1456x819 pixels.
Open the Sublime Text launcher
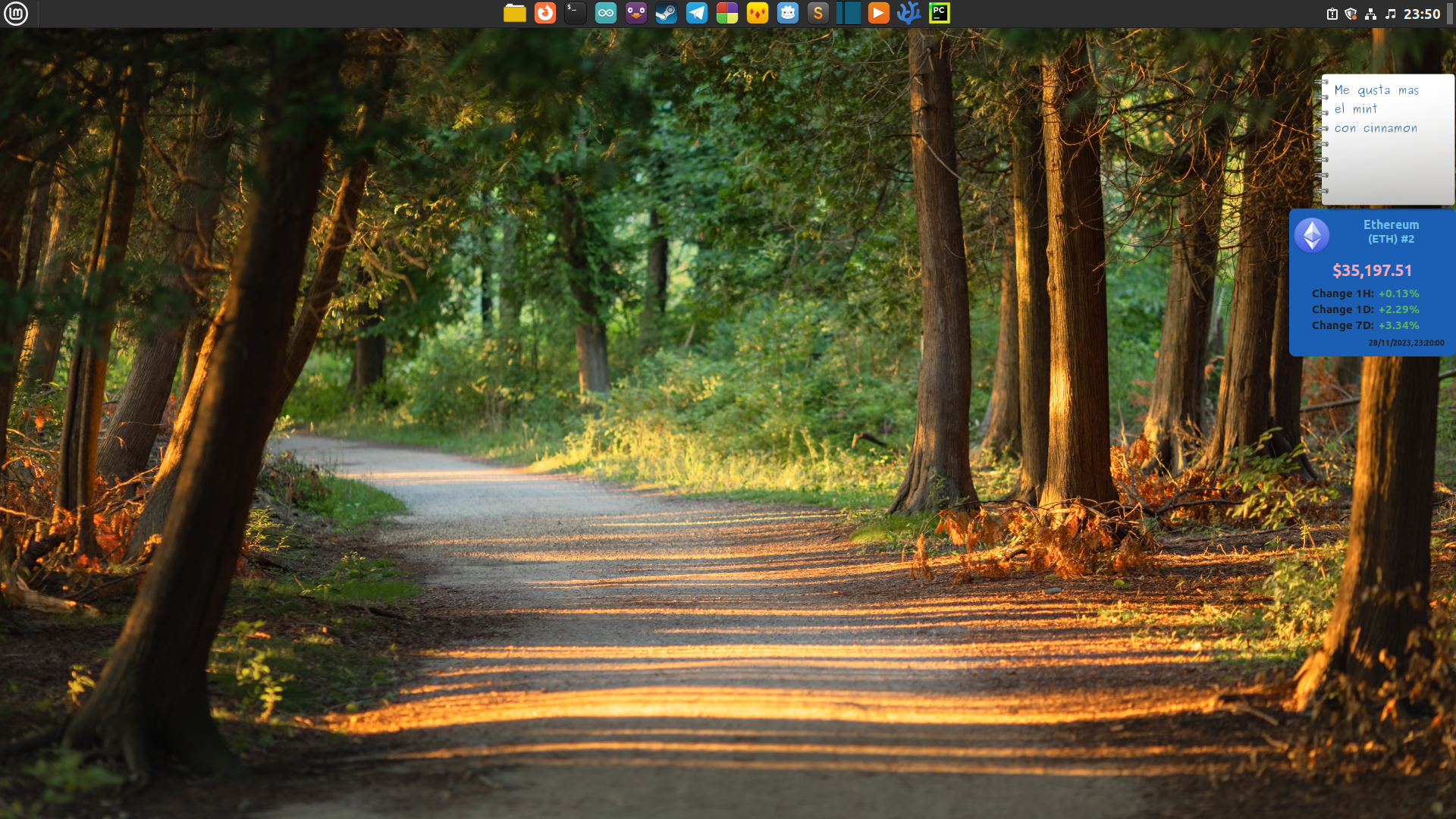click(817, 14)
